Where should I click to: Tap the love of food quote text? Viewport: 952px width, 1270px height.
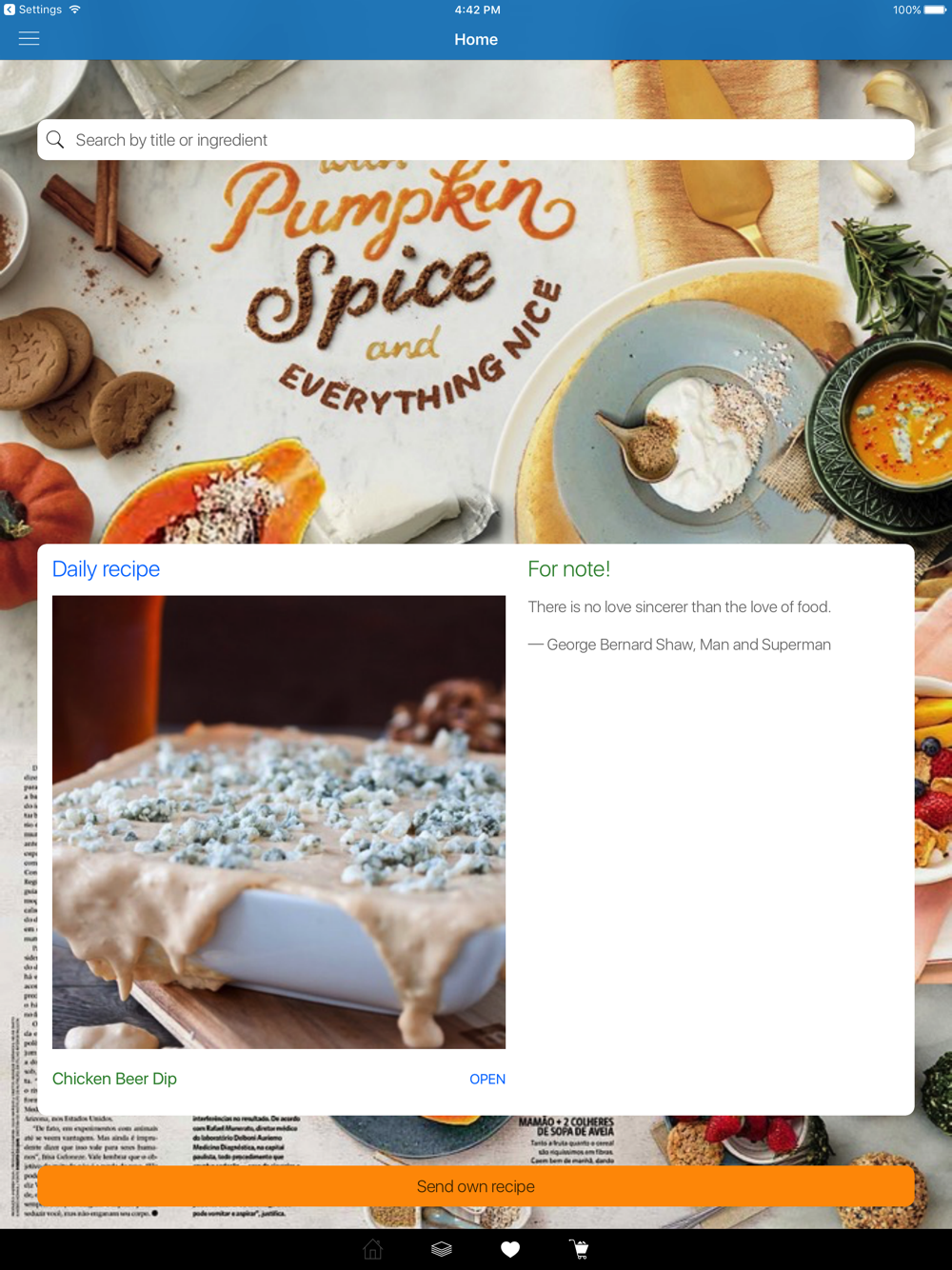[x=680, y=606]
